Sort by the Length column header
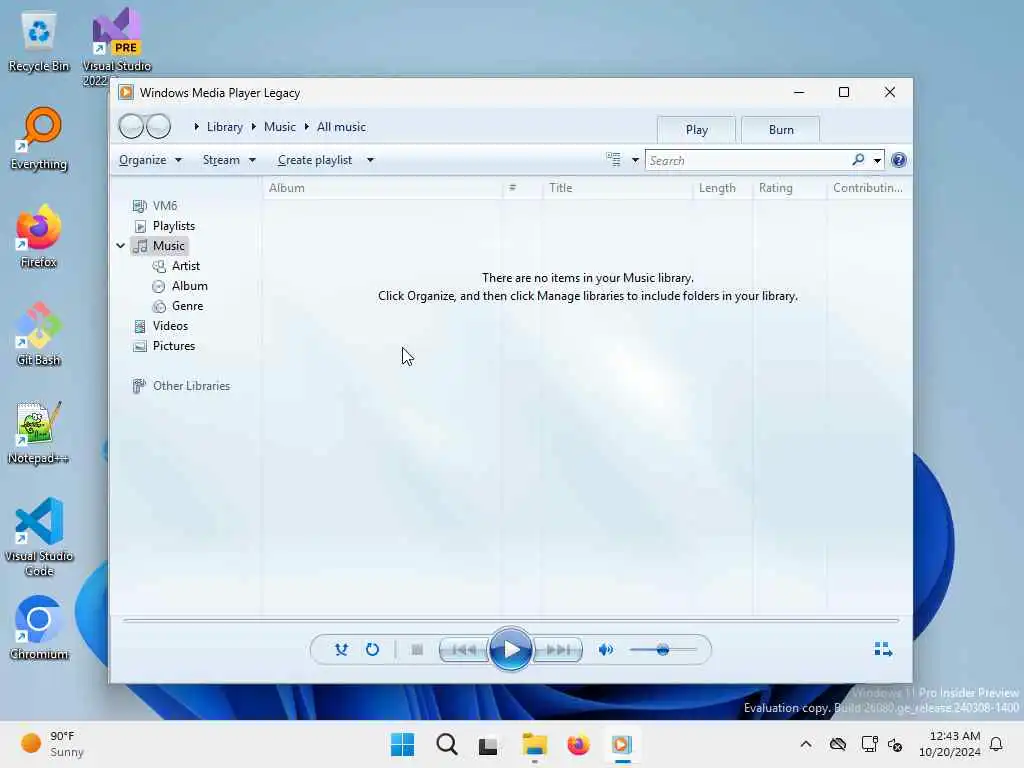1024x768 pixels. tap(722, 188)
